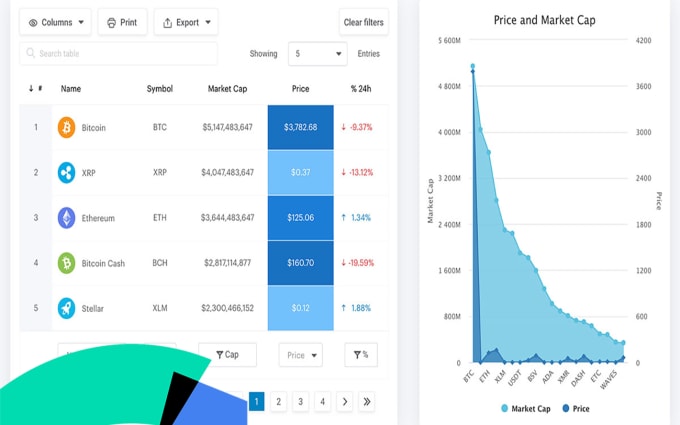This screenshot has height=425, width=680.
Task: Go to pagination page 2
Action: (278, 402)
